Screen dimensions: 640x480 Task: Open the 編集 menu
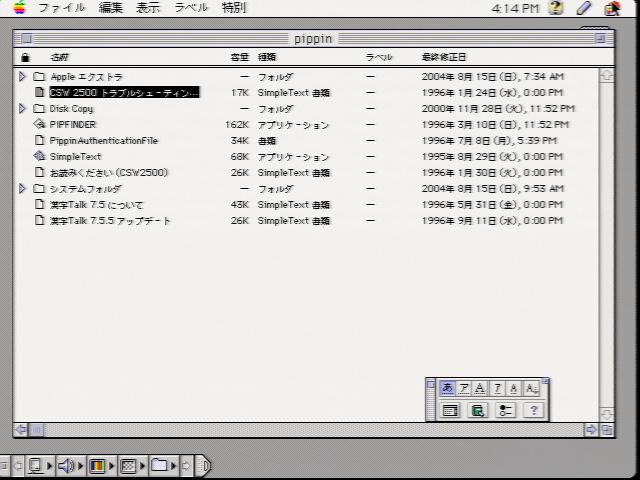111,7
